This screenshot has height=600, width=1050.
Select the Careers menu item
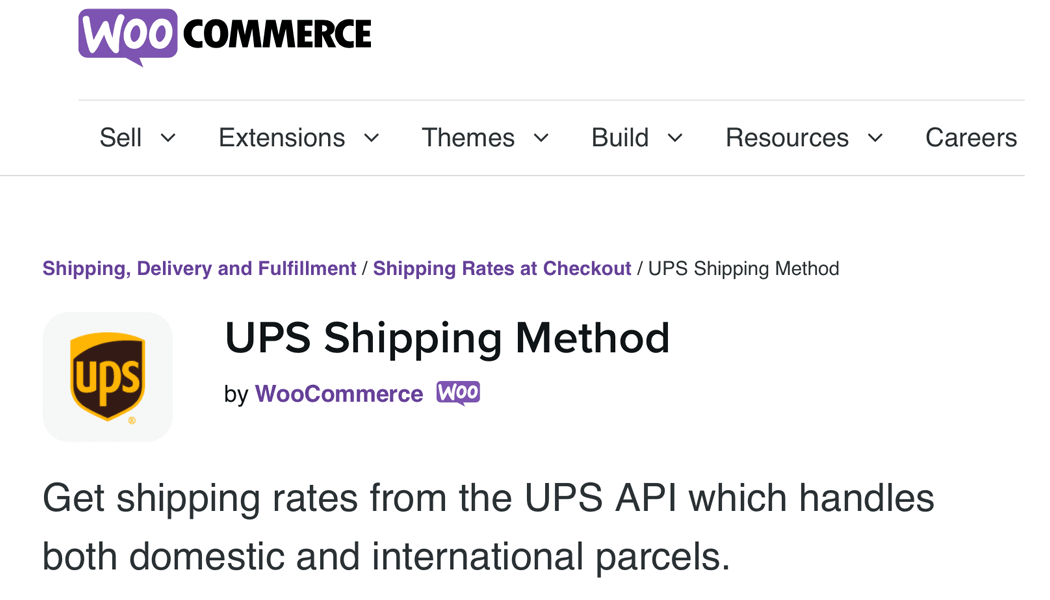tap(970, 138)
